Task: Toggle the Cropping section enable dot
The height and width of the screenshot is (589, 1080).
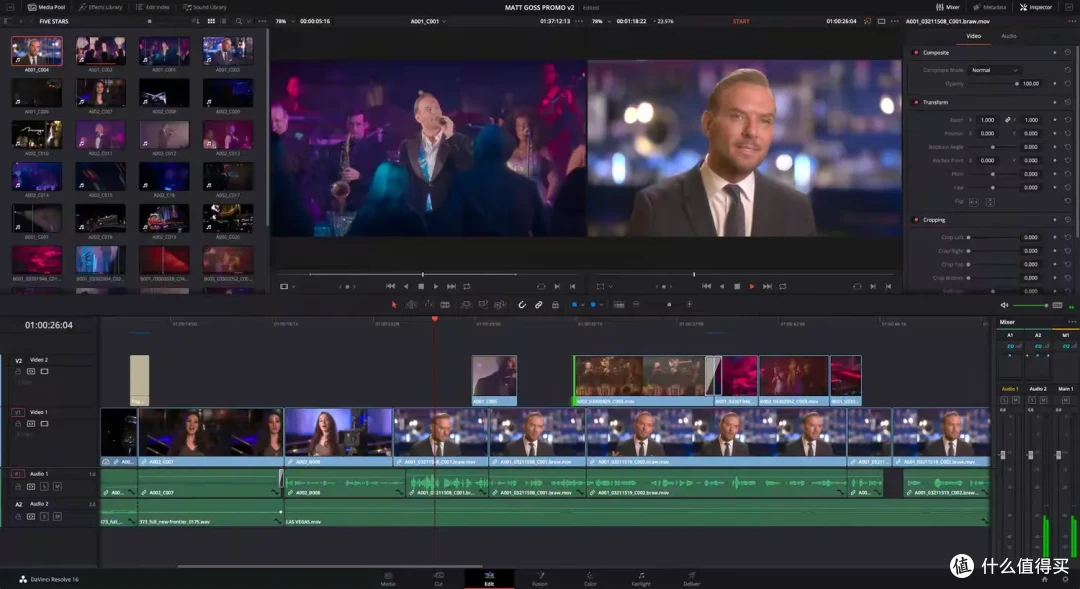Action: pyautogui.click(x=915, y=220)
